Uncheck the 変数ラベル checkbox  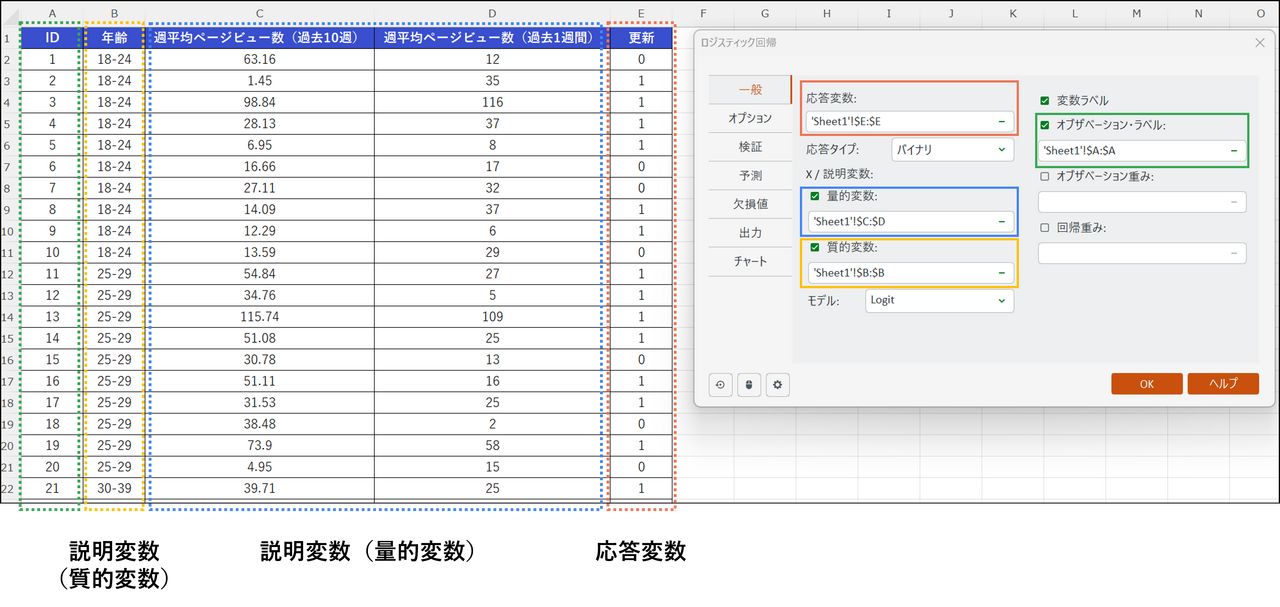[x=1045, y=101]
